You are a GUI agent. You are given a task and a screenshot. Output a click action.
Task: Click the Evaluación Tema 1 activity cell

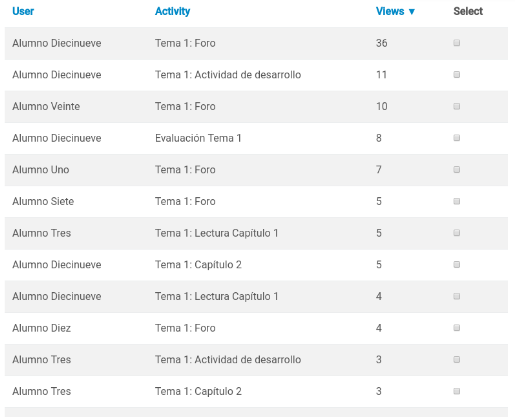(x=198, y=138)
